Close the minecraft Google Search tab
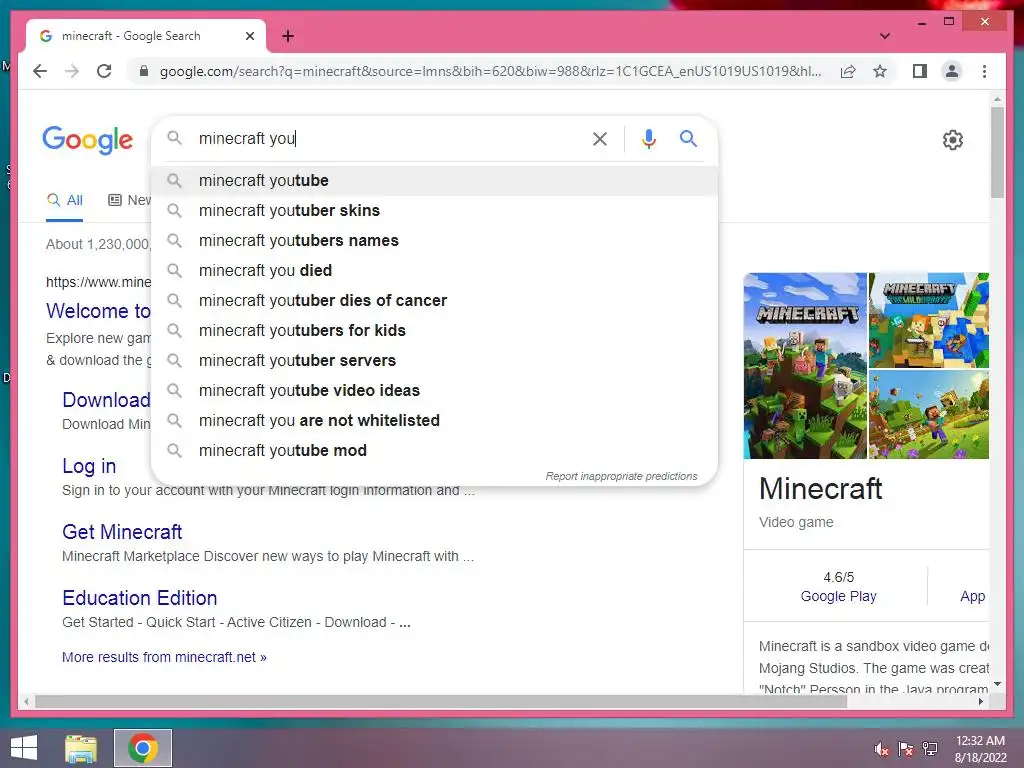The height and width of the screenshot is (768, 1024). (x=249, y=36)
